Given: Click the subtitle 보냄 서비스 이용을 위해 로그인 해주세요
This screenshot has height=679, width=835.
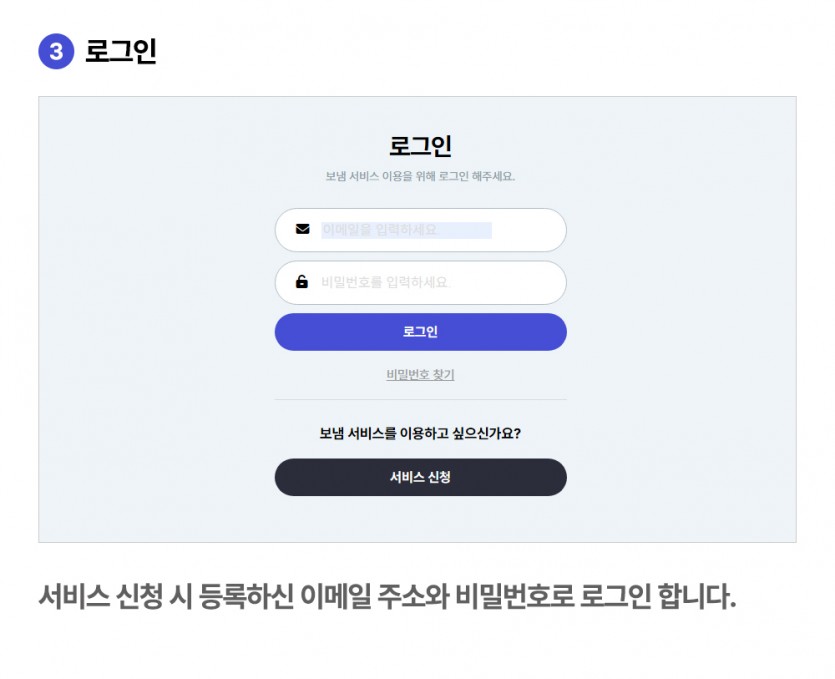Looking at the screenshot, I should pyautogui.click(x=420, y=177).
